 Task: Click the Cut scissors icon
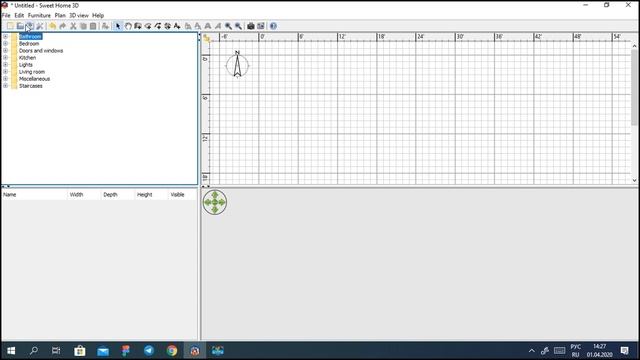[x=73, y=26]
